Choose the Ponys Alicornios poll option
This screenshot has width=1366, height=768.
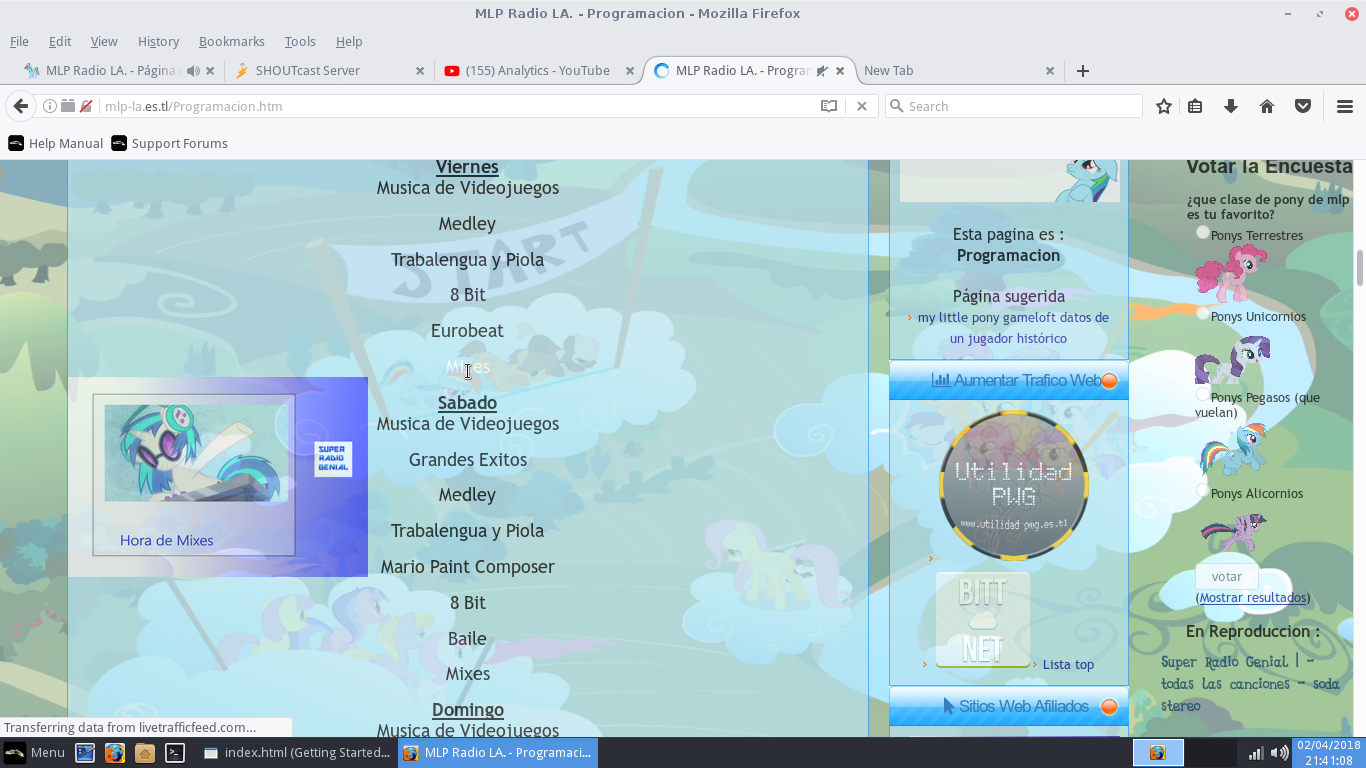pos(1203,491)
